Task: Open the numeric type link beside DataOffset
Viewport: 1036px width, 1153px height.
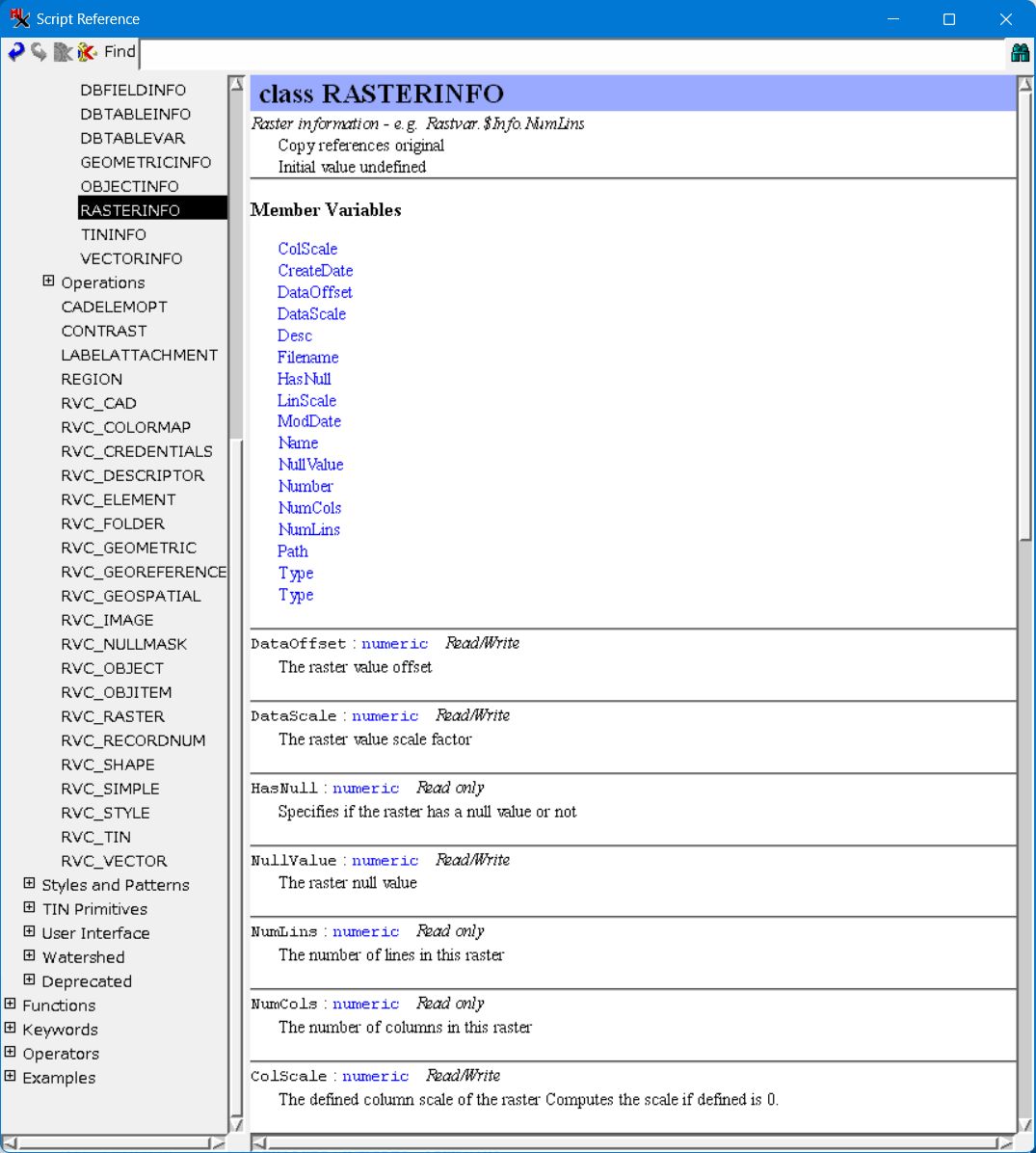Action: [x=394, y=644]
